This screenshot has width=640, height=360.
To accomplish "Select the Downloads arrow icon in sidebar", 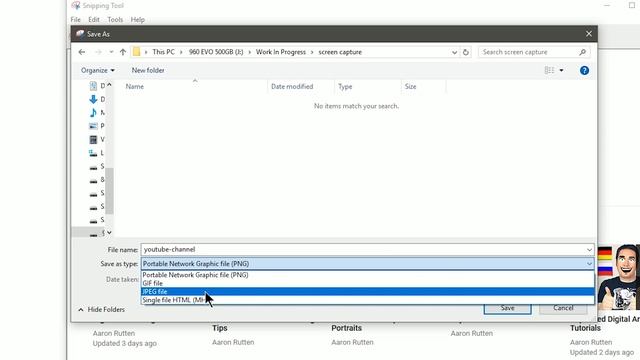I will point(93,99).
